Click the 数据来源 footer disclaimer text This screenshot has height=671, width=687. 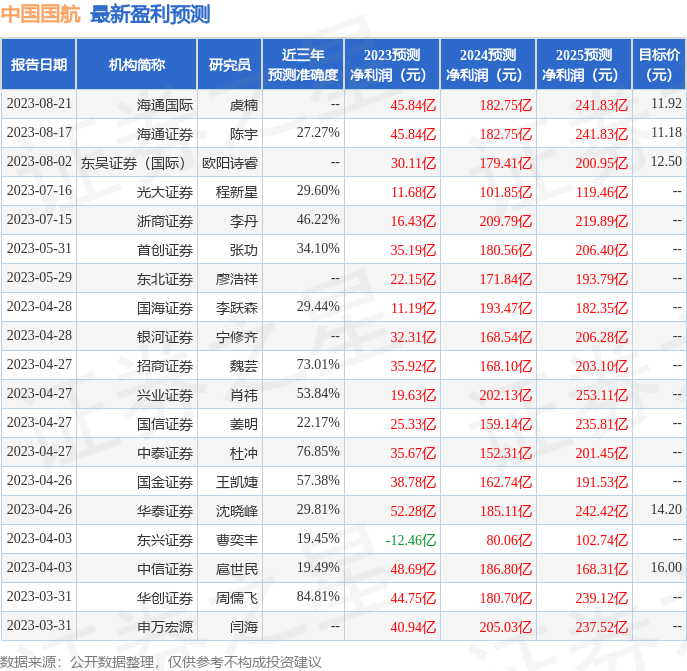click(160, 662)
